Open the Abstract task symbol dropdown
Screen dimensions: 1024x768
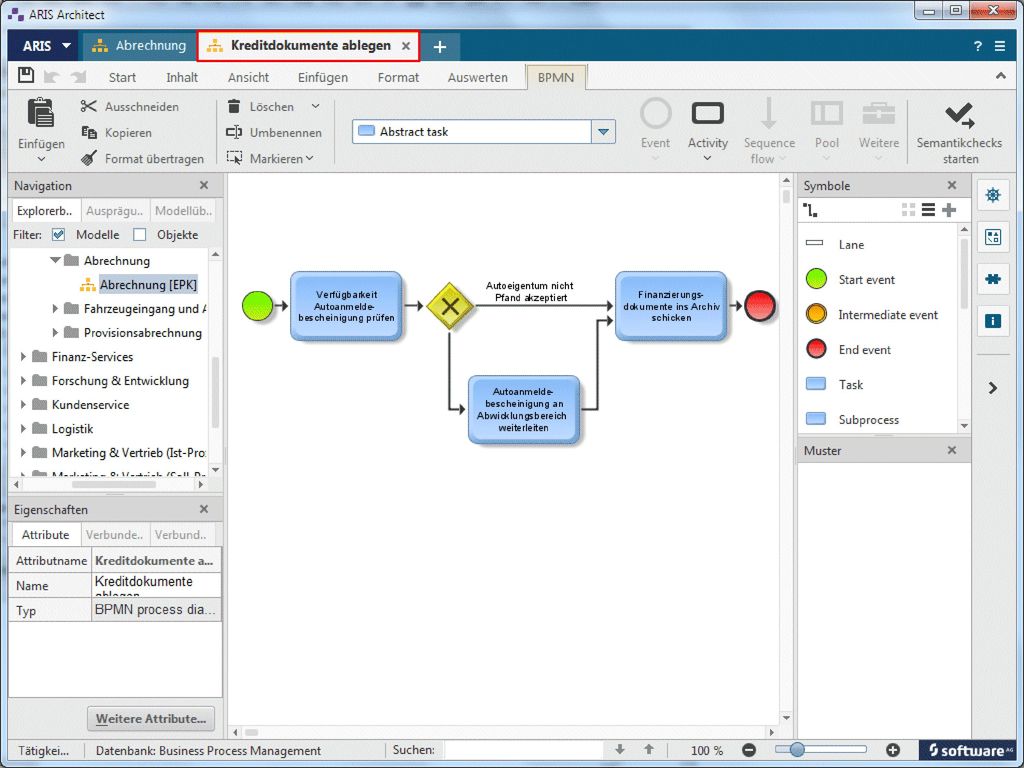603,131
